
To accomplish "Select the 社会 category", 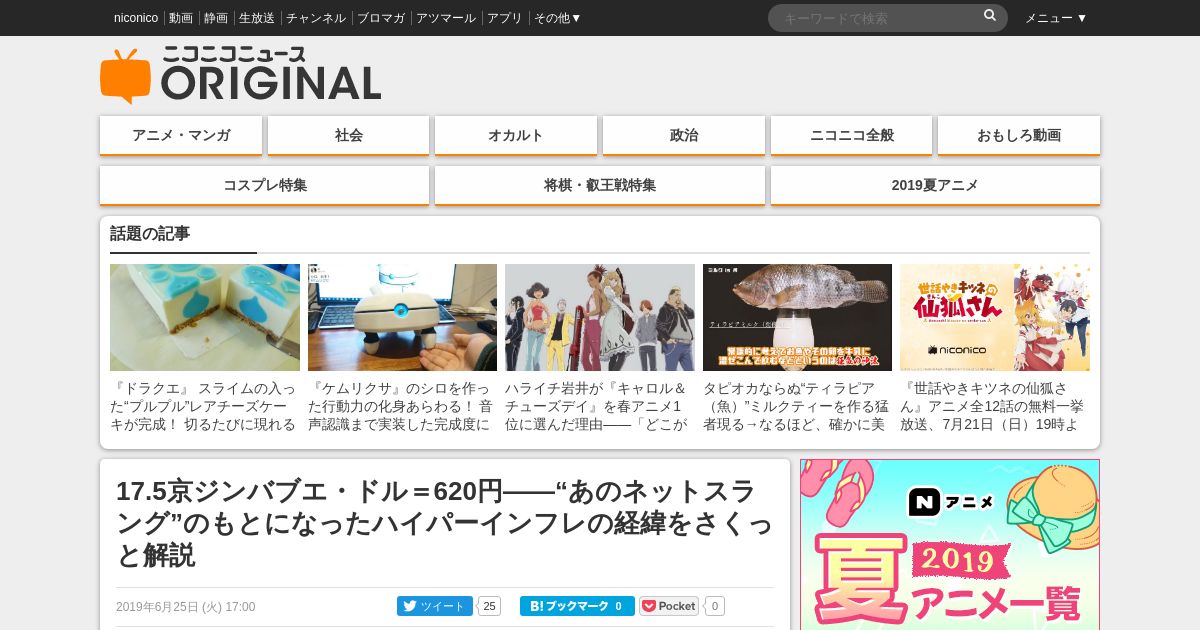I will (349, 135).
